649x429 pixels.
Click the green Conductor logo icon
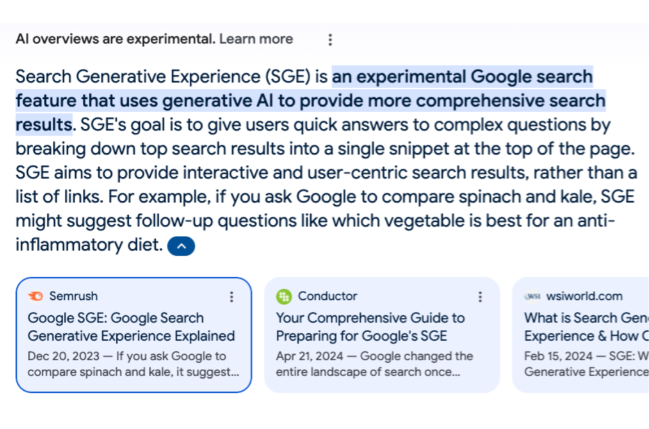284,296
